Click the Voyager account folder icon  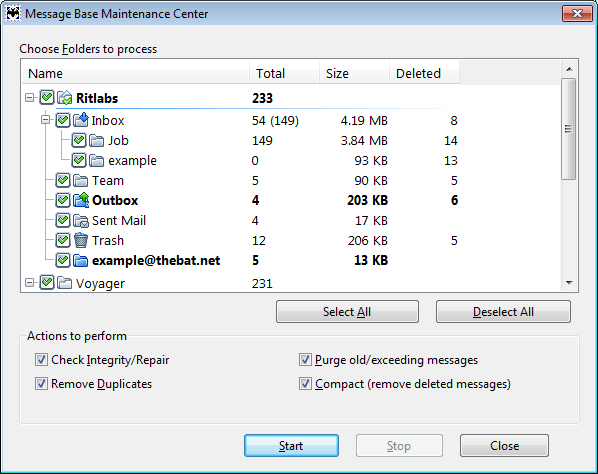[x=64, y=283]
